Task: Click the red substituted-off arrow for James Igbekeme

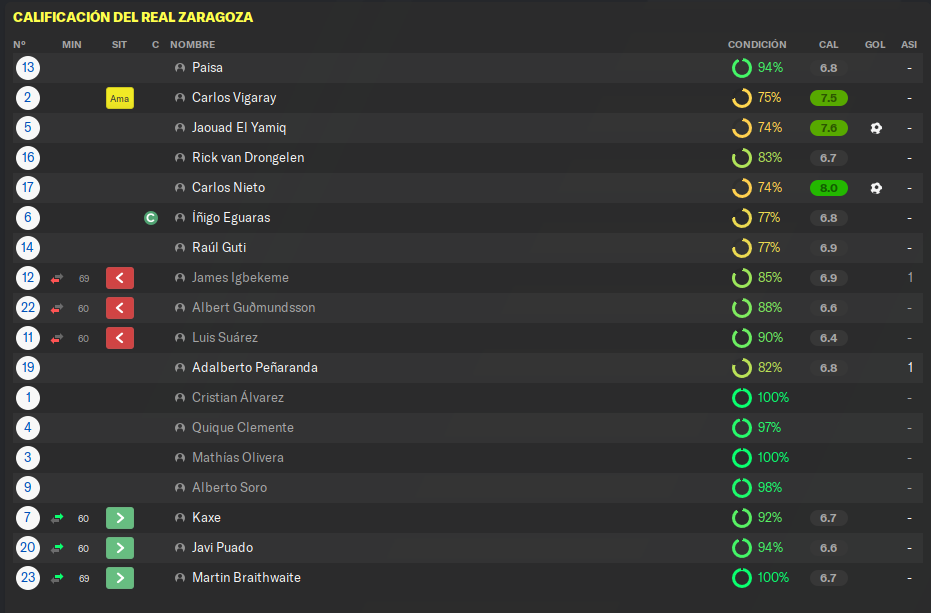Action: coord(120,278)
